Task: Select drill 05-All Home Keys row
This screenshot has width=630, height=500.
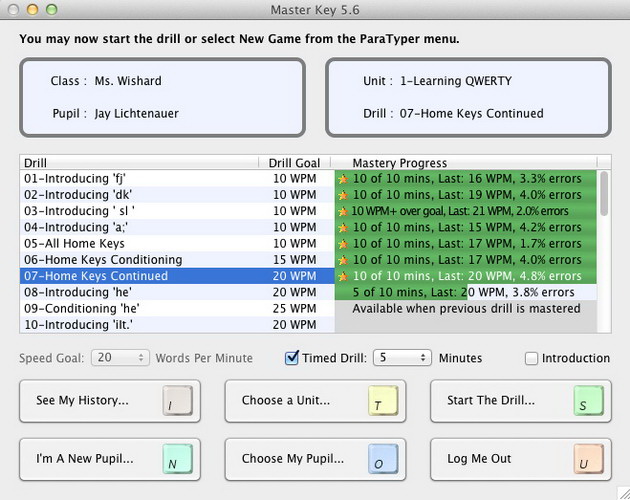Action: click(x=177, y=244)
